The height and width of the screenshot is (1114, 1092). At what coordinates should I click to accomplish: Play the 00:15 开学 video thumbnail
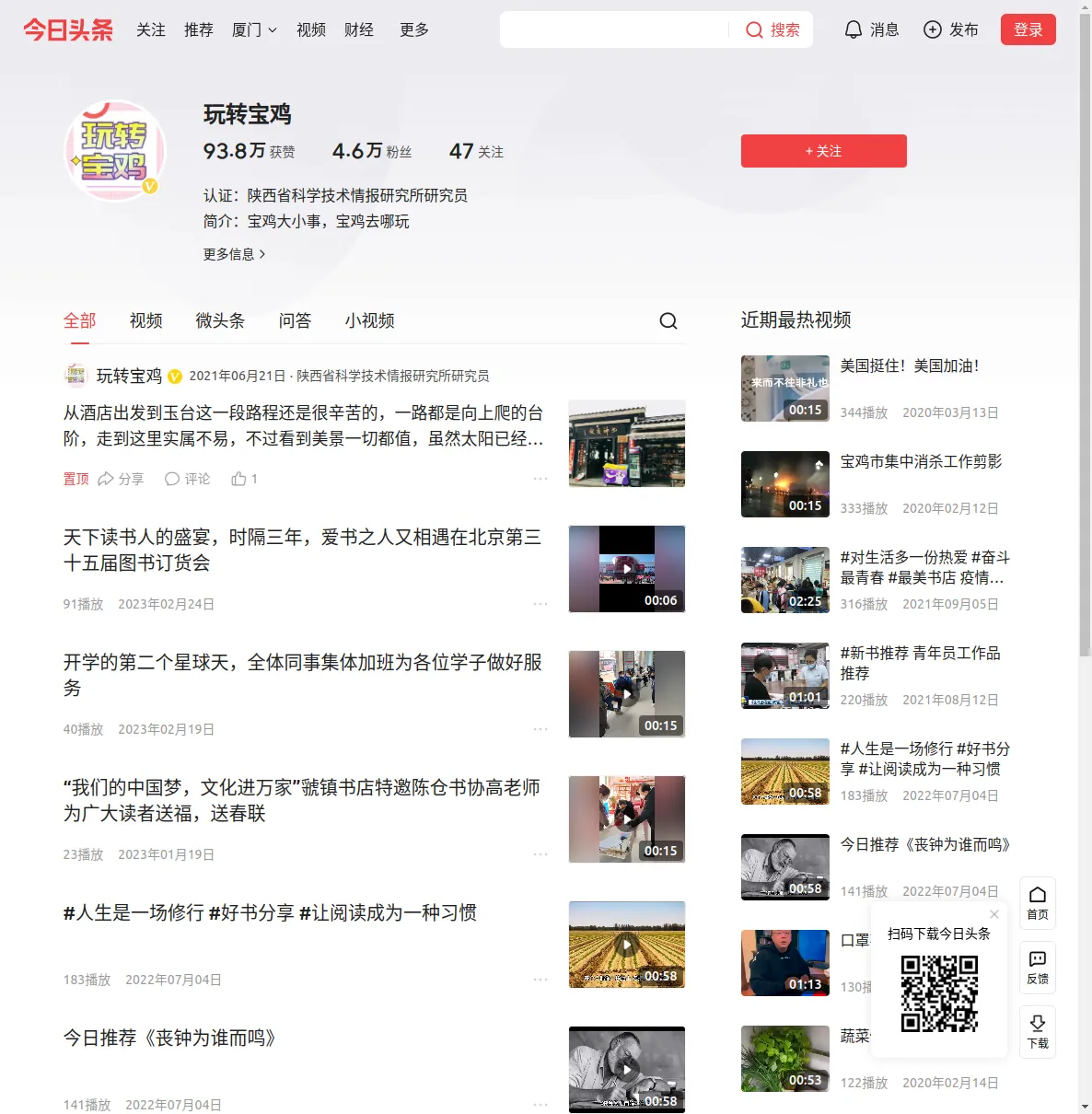pos(627,694)
